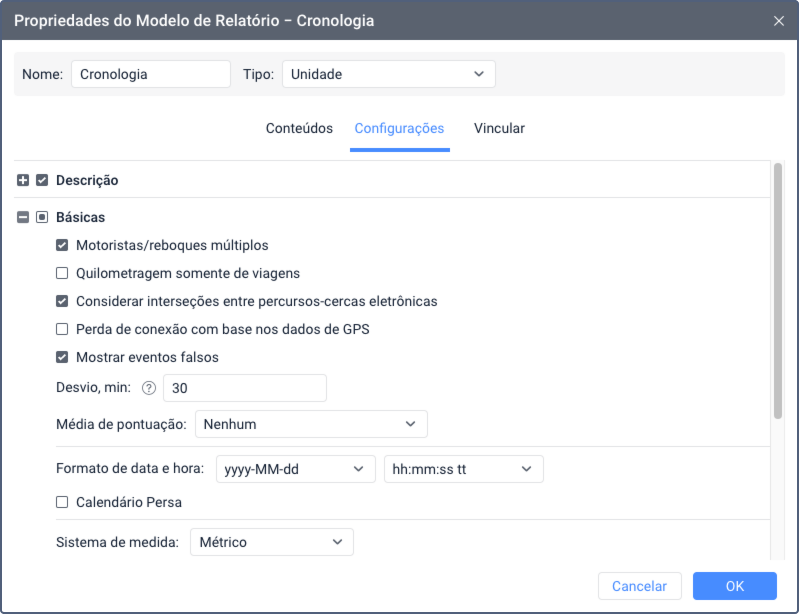The image size is (799, 614).
Task: Enable Perda de conexão com base nos dados de GPS
Action: pyautogui.click(x=62, y=330)
